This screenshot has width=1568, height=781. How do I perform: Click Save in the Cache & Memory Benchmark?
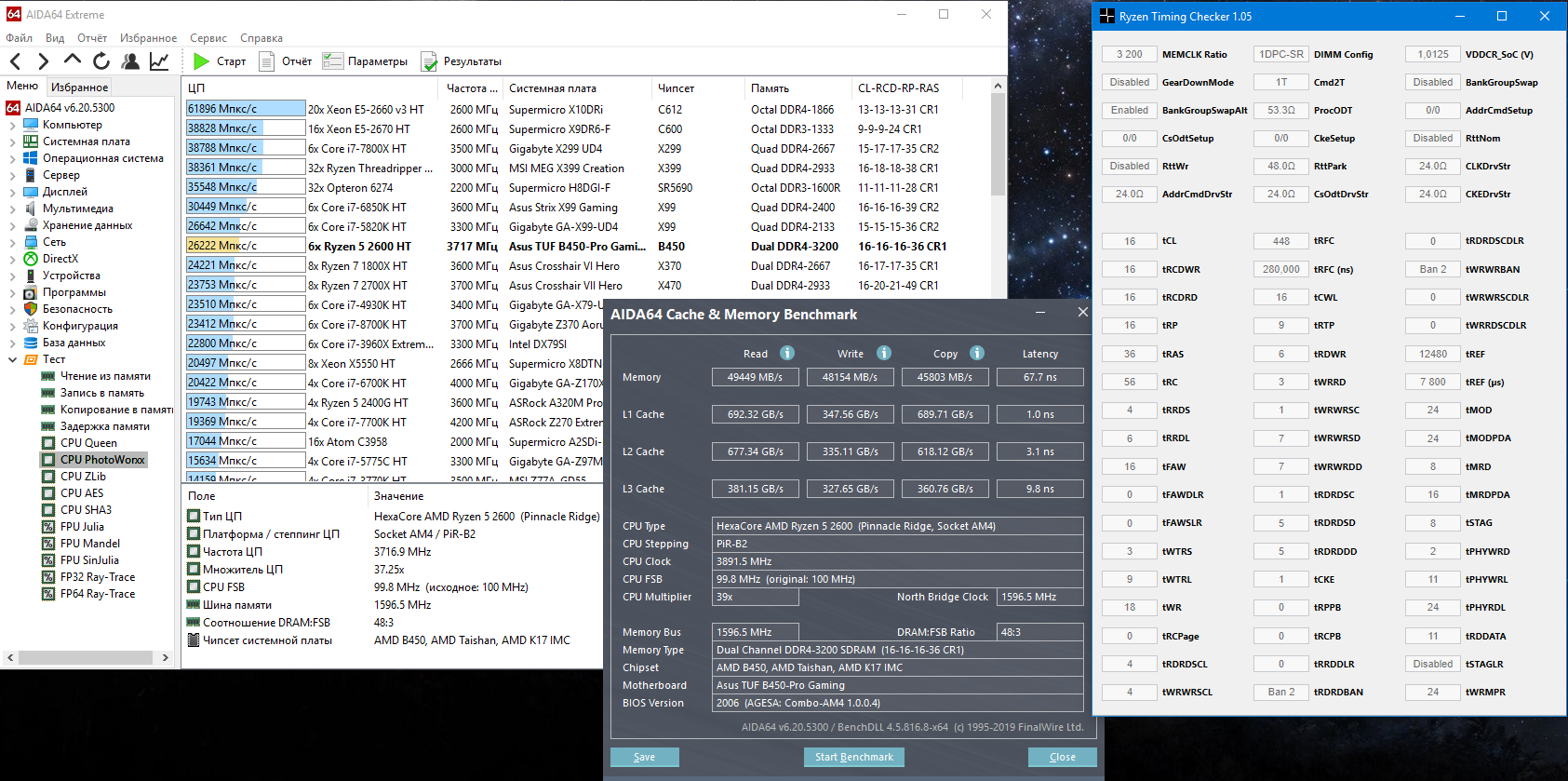644,757
